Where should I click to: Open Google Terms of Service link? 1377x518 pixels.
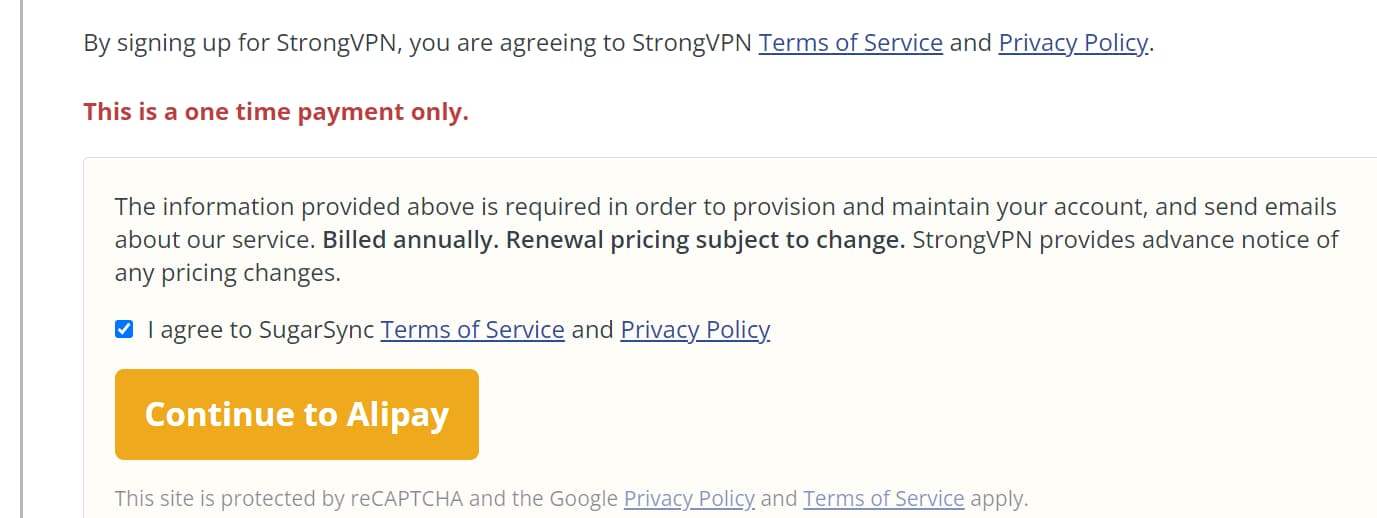pyautogui.click(x=883, y=498)
